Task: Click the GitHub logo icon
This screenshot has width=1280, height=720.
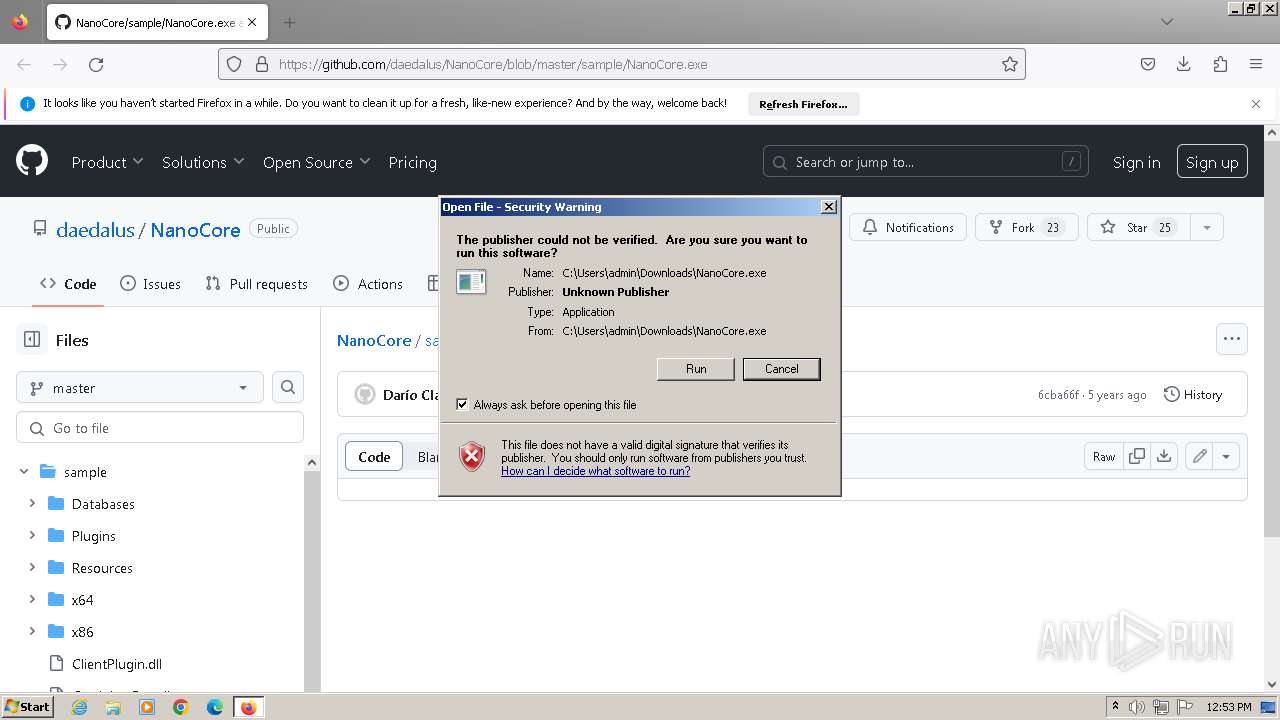Action: point(32,161)
